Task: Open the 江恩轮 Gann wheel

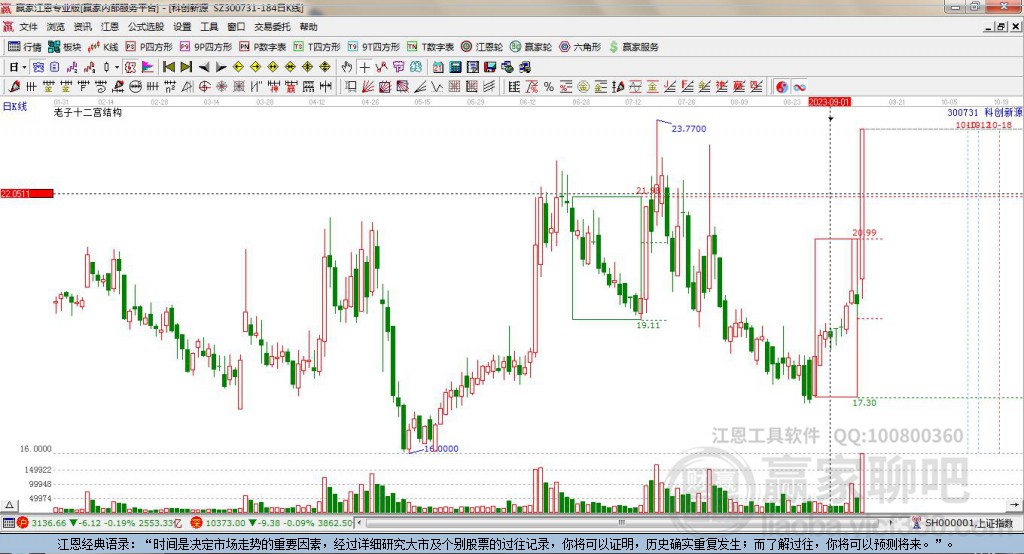Action: pos(482,46)
